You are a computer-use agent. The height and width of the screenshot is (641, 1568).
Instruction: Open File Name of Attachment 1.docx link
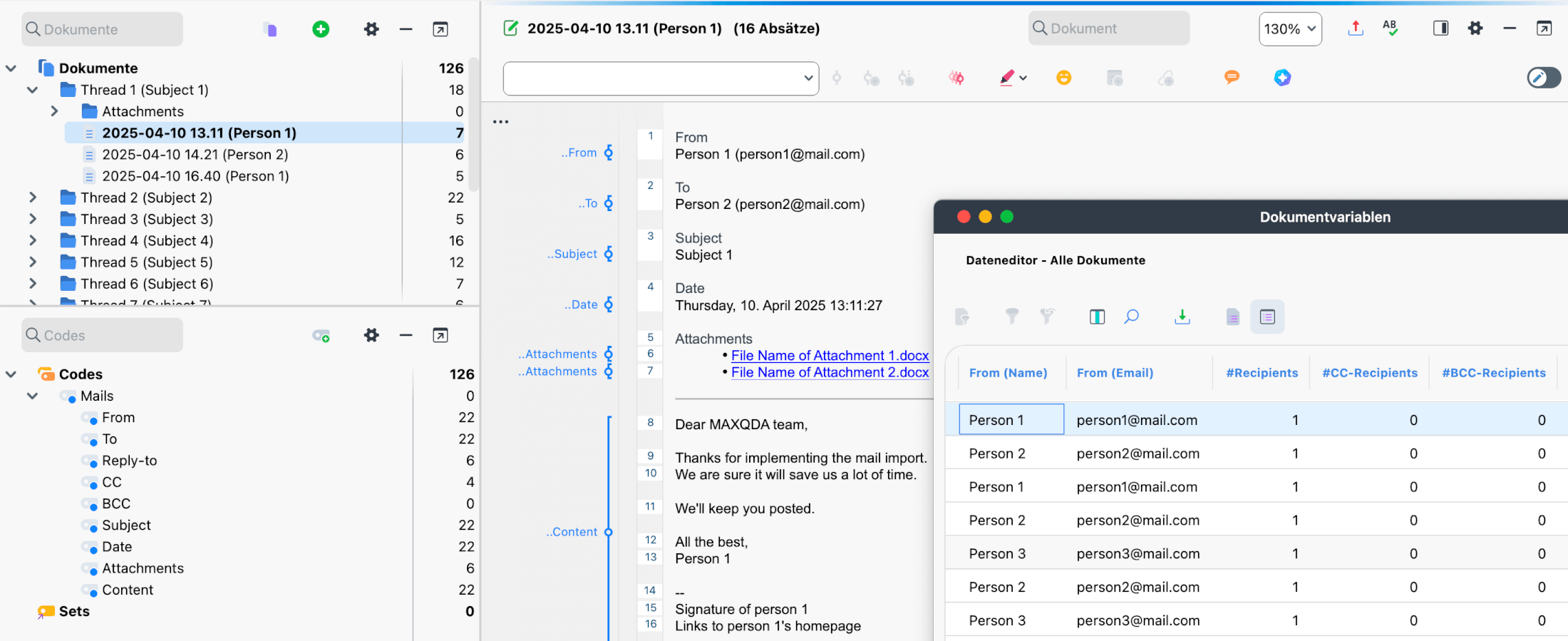(830, 356)
